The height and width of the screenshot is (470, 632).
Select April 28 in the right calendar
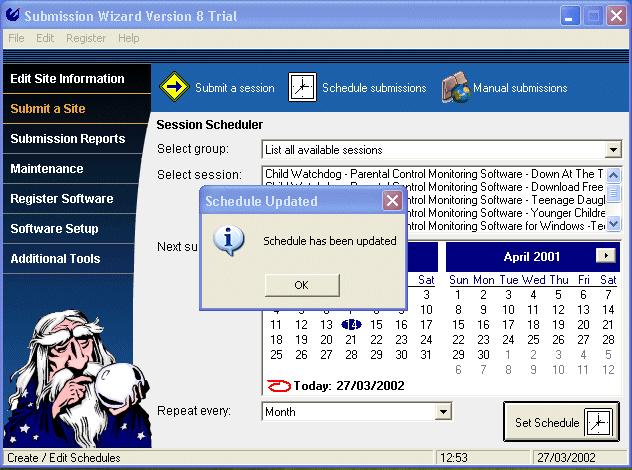(608, 340)
